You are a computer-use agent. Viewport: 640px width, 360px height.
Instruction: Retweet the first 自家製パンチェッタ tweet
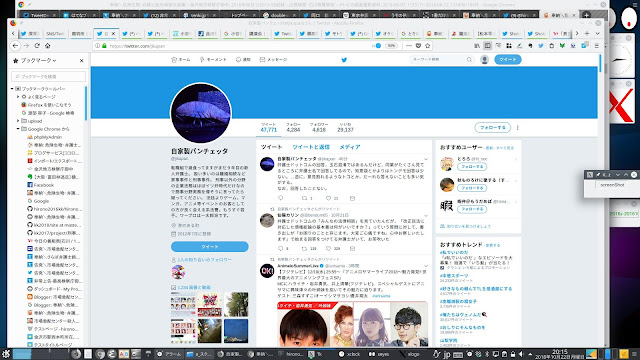[x=304, y=198]
